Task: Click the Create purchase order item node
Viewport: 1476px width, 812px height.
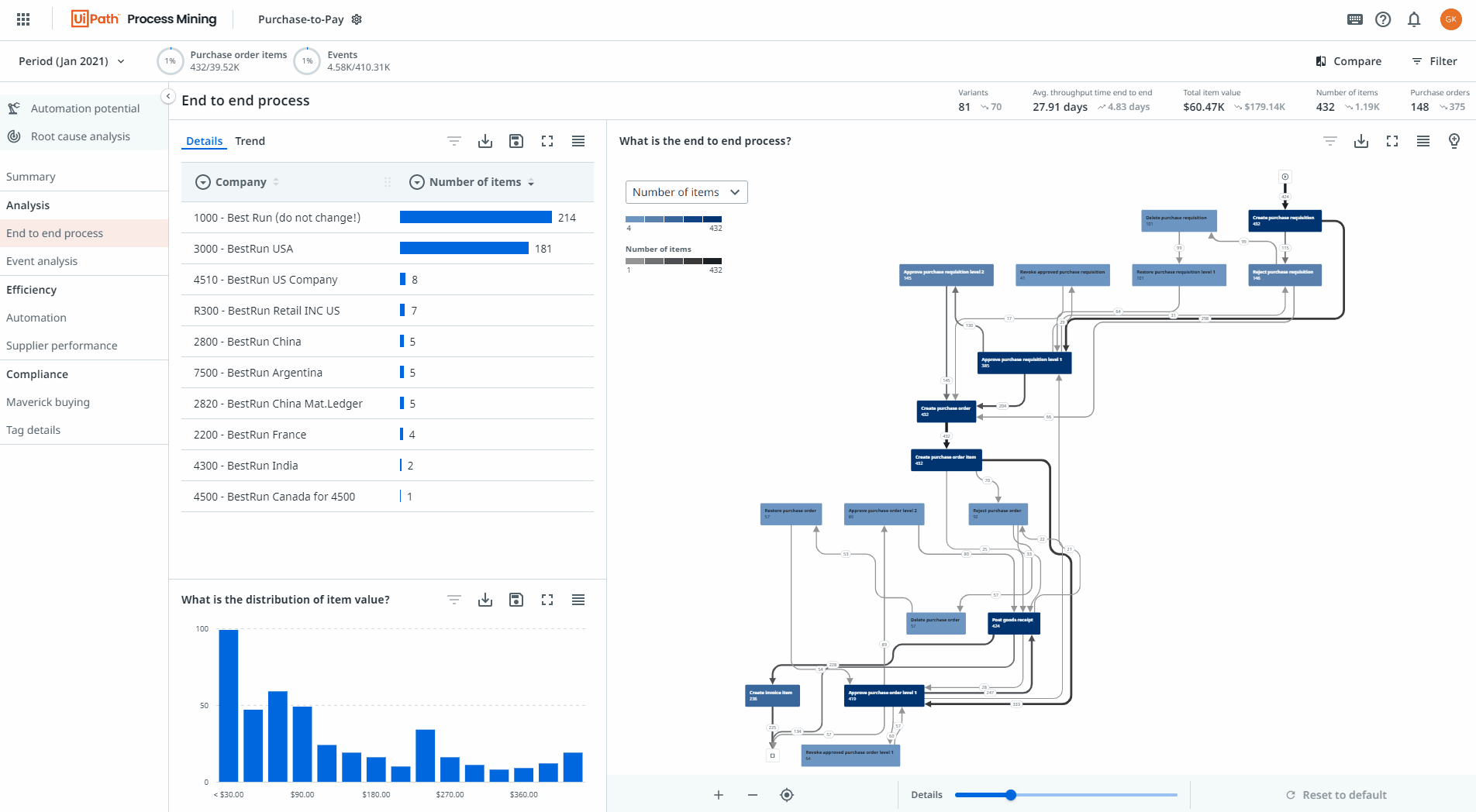Action: click(x=947, y=460)
